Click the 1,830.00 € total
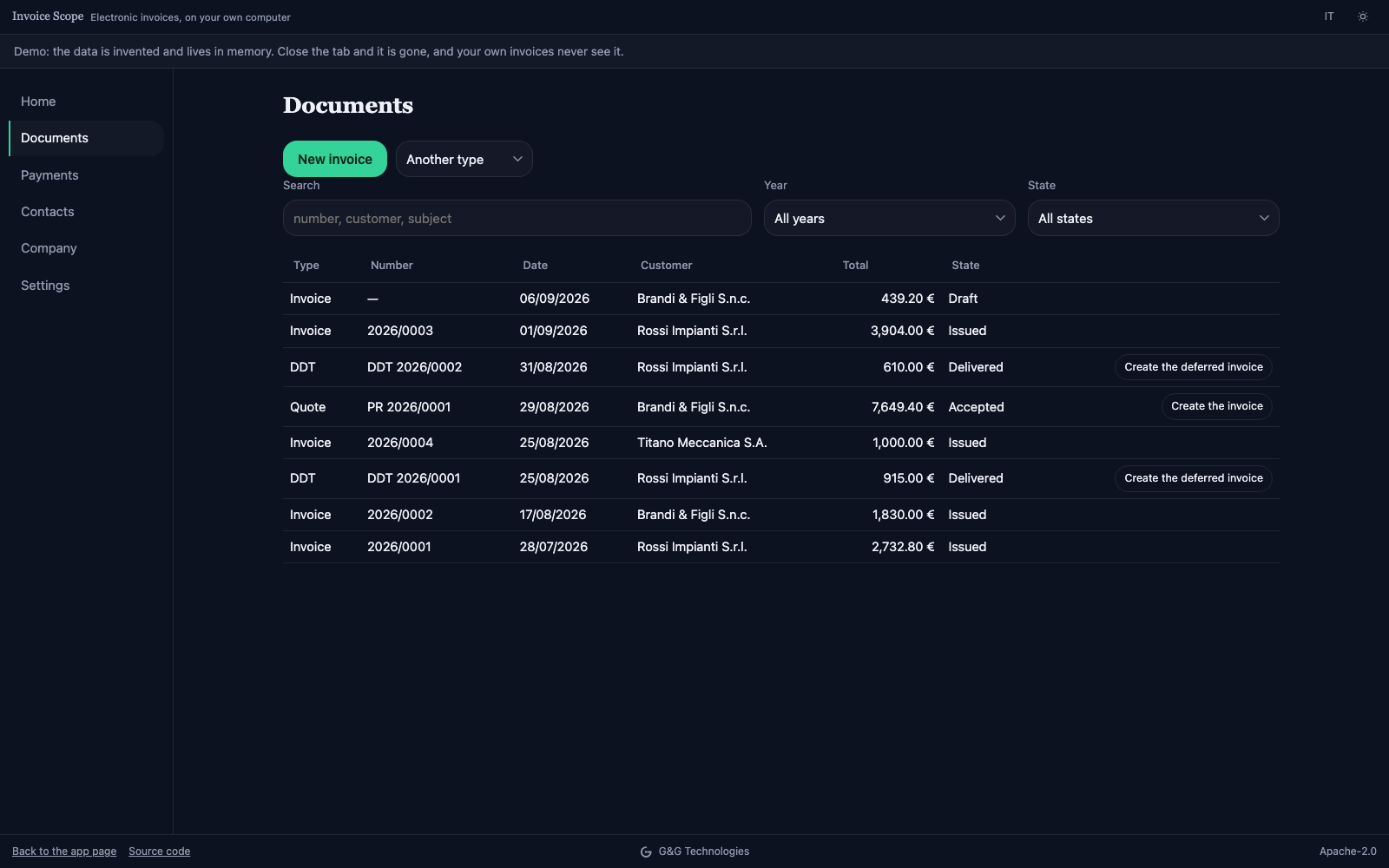 [x=904, y=515]
